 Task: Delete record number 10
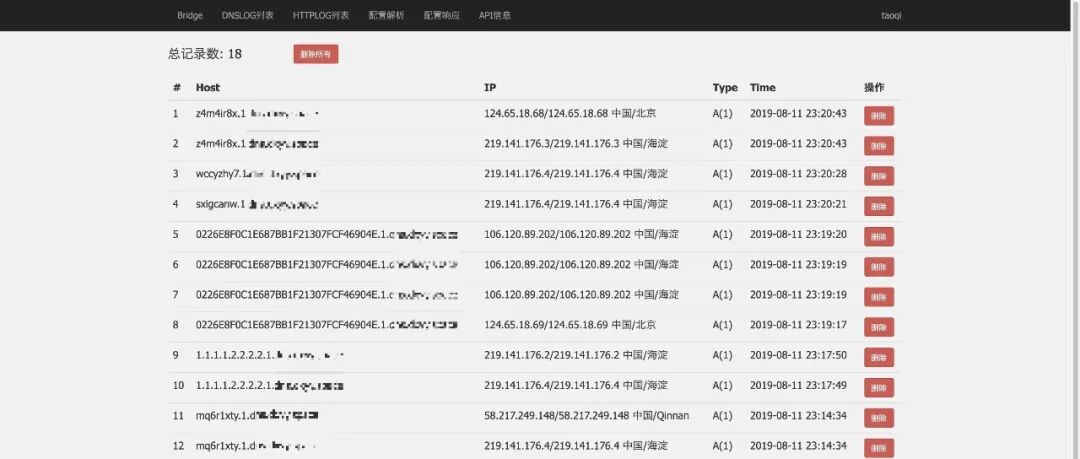click(879, 387)
